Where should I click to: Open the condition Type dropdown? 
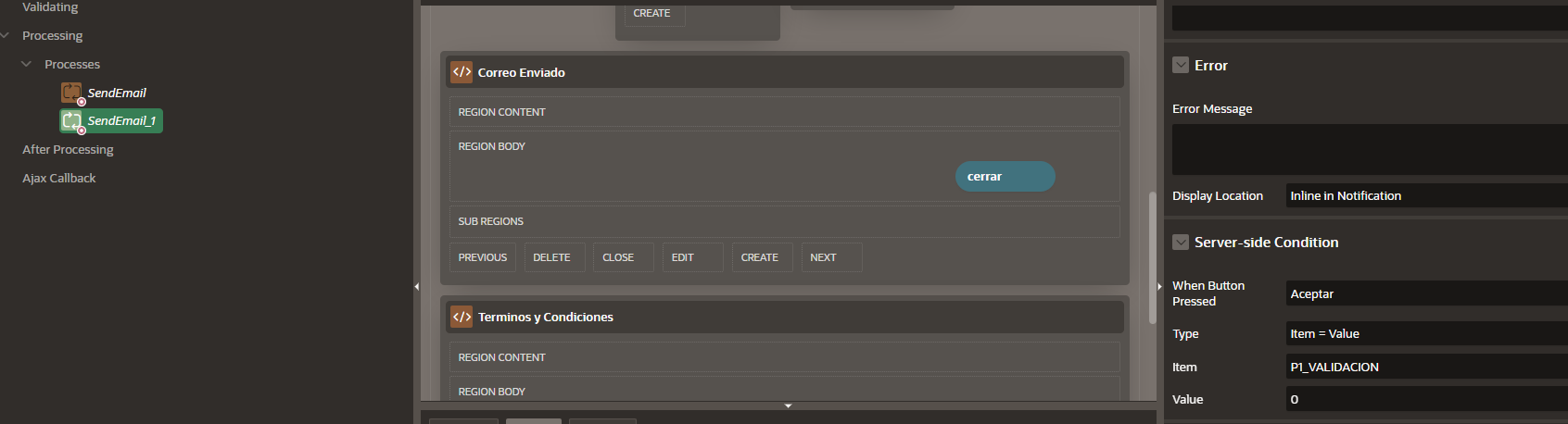point(1425,334)
